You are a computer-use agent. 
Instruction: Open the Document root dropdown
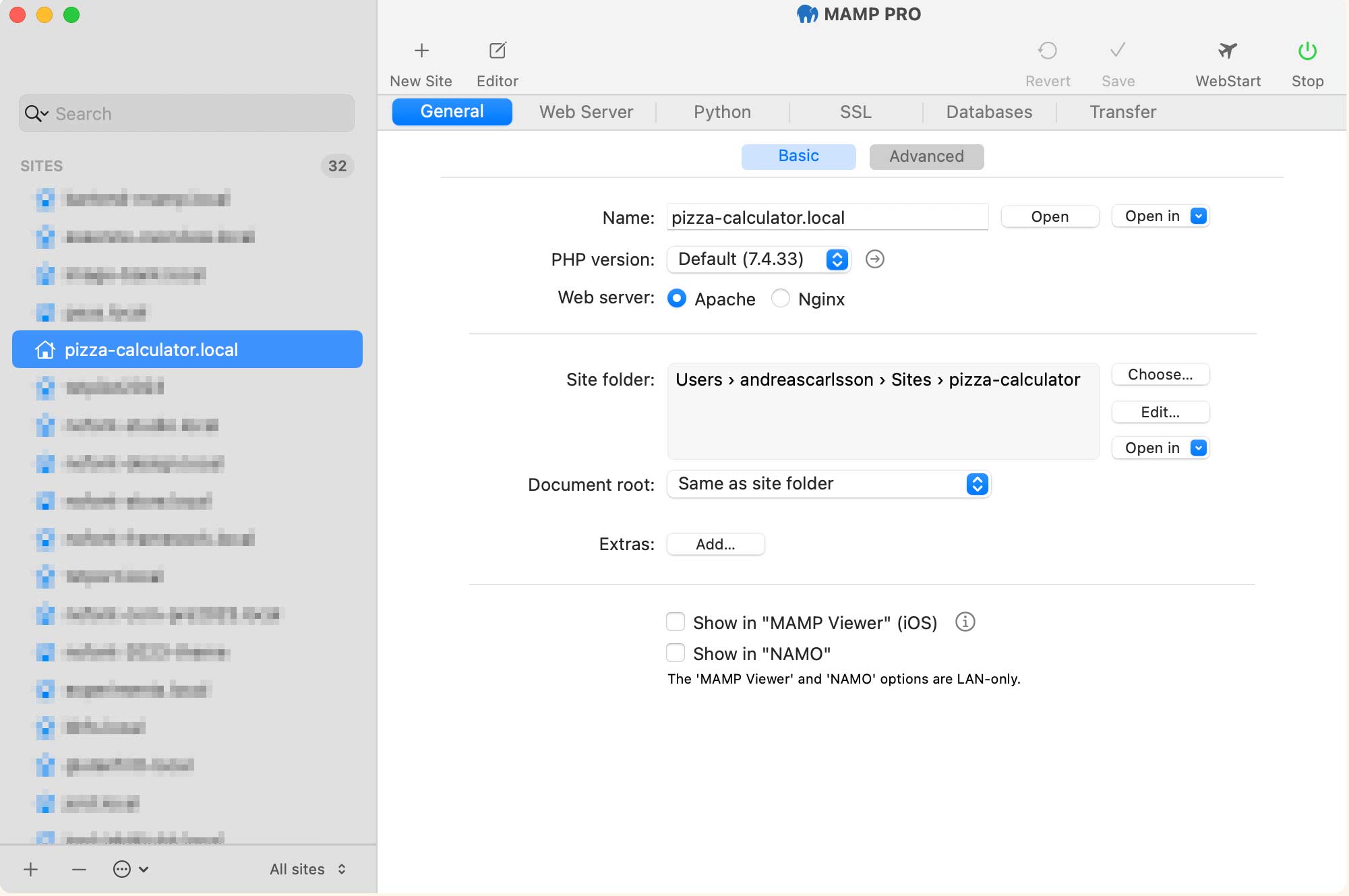(x=829, y=484)
